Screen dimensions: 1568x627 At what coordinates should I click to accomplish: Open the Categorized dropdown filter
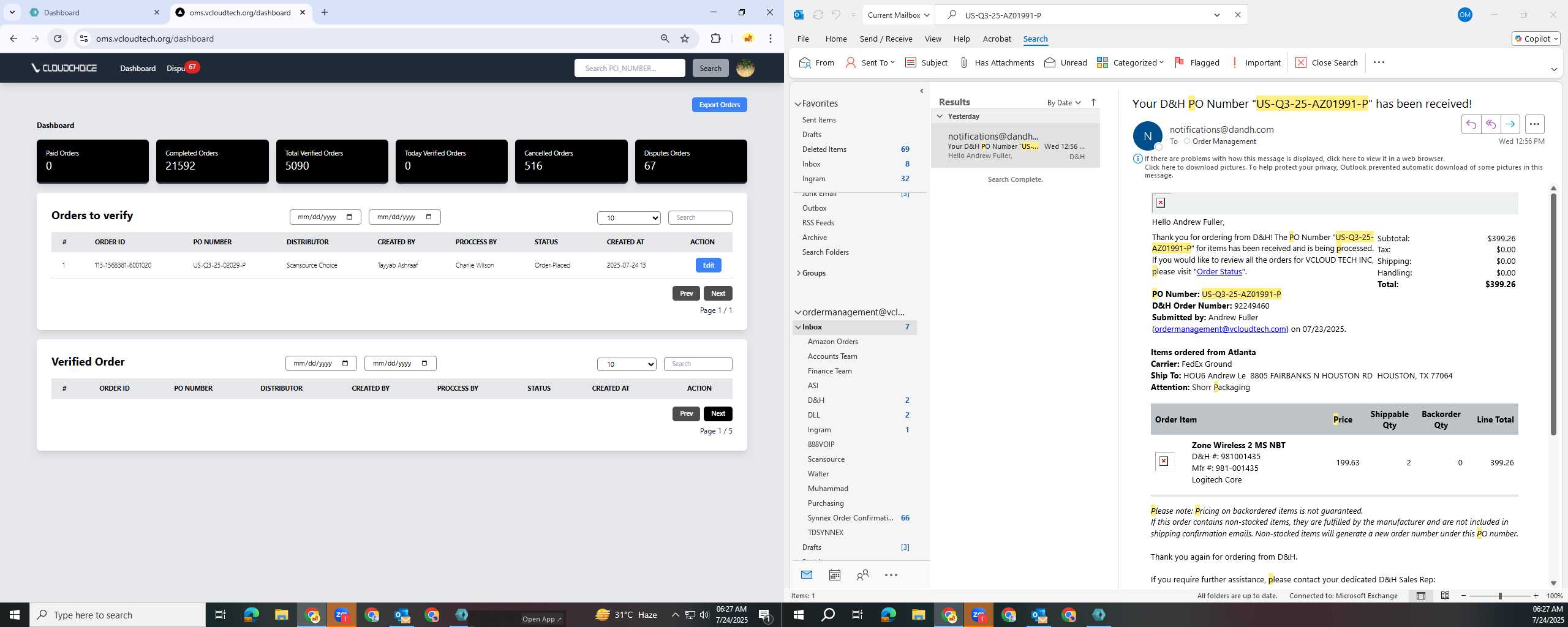coord(1130,62)
